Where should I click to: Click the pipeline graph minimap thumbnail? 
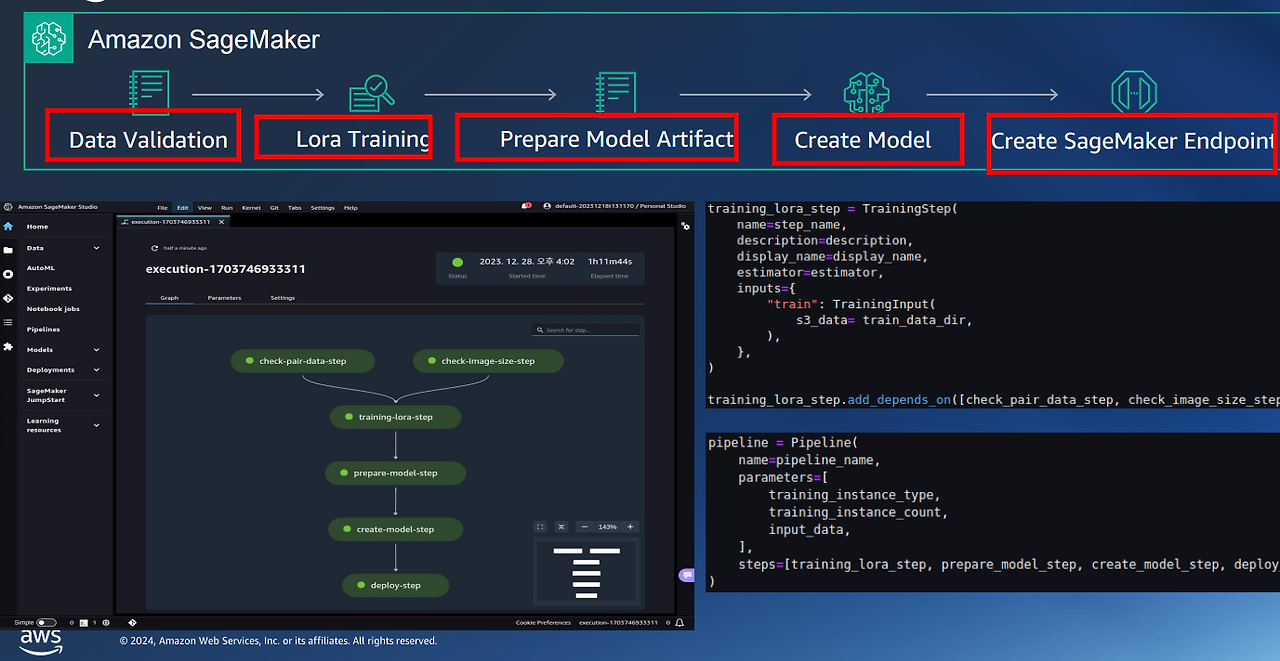click(x=587, y=572)
